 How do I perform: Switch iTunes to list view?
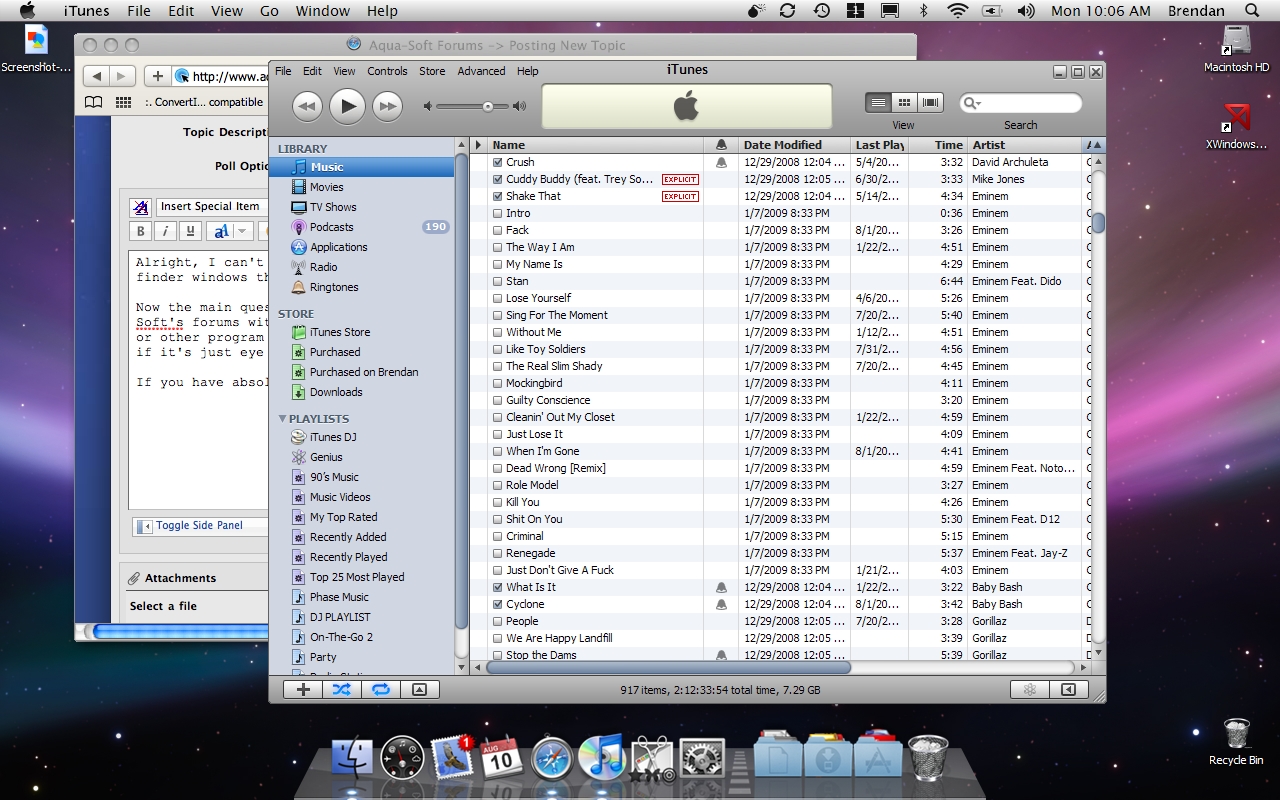click(878, 102)
